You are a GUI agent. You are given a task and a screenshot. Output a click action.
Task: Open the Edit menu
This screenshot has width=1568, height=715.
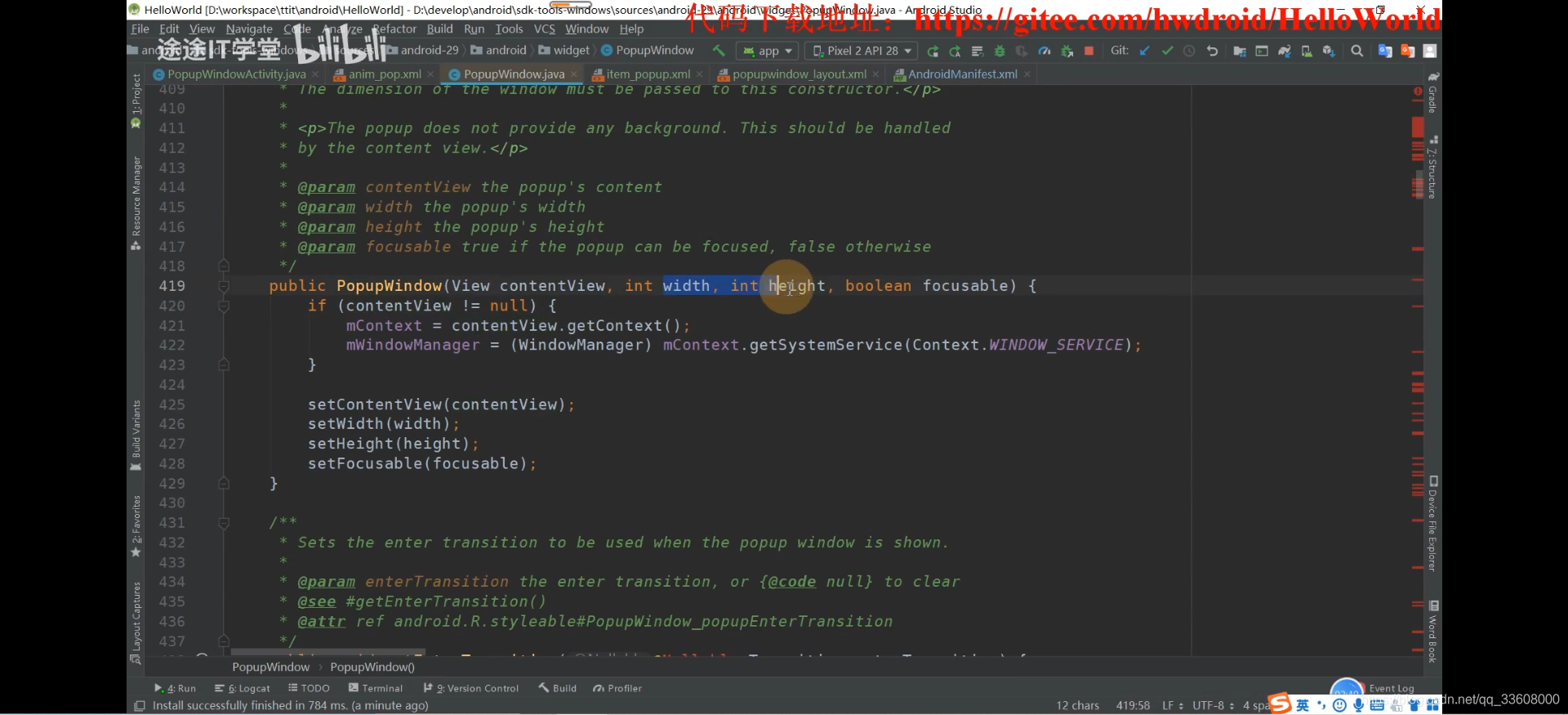(169, 29)
